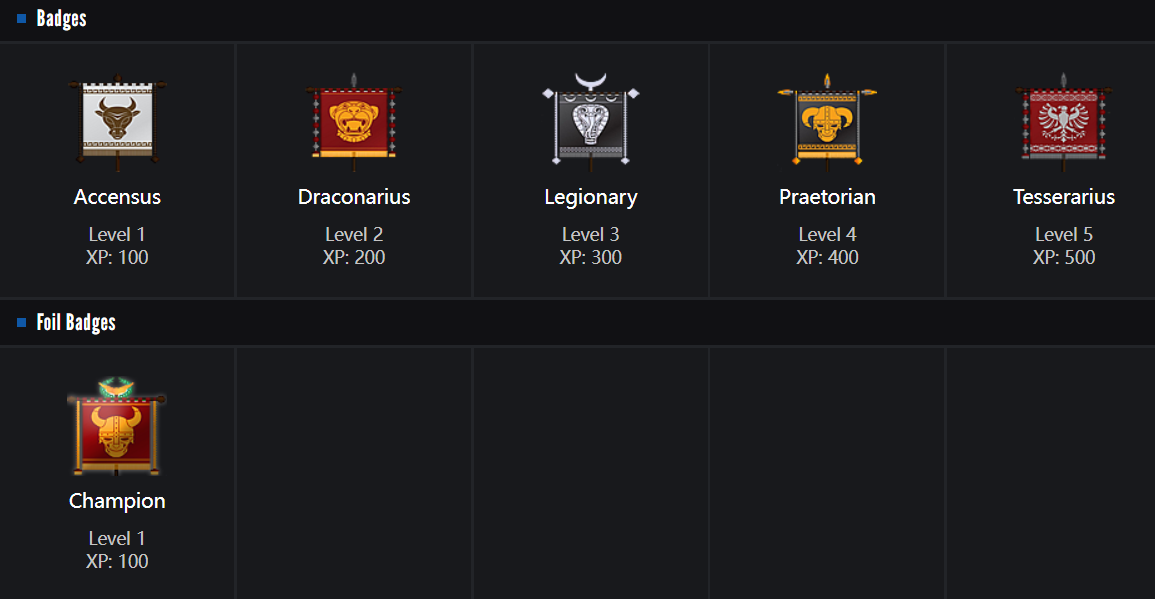Click the blue square beside Badges header
The width and height of the screenshot is (1155, 599).
click(22, 19)
